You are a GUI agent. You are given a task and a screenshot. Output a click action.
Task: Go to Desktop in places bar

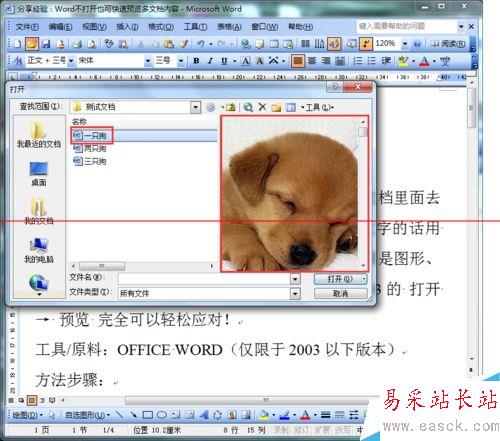[39, 174]
